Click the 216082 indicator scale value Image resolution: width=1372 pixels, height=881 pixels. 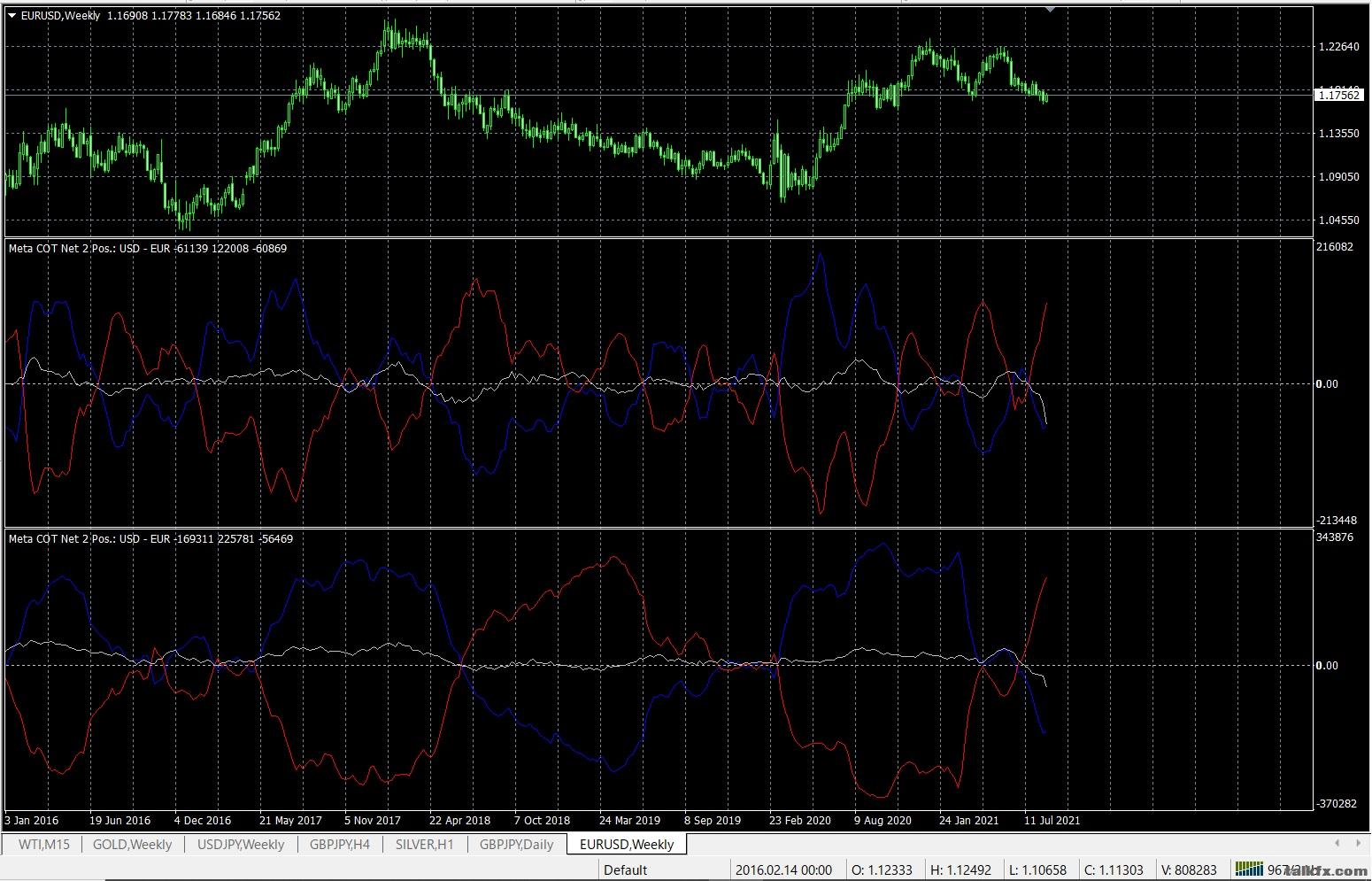[1335, 247]
